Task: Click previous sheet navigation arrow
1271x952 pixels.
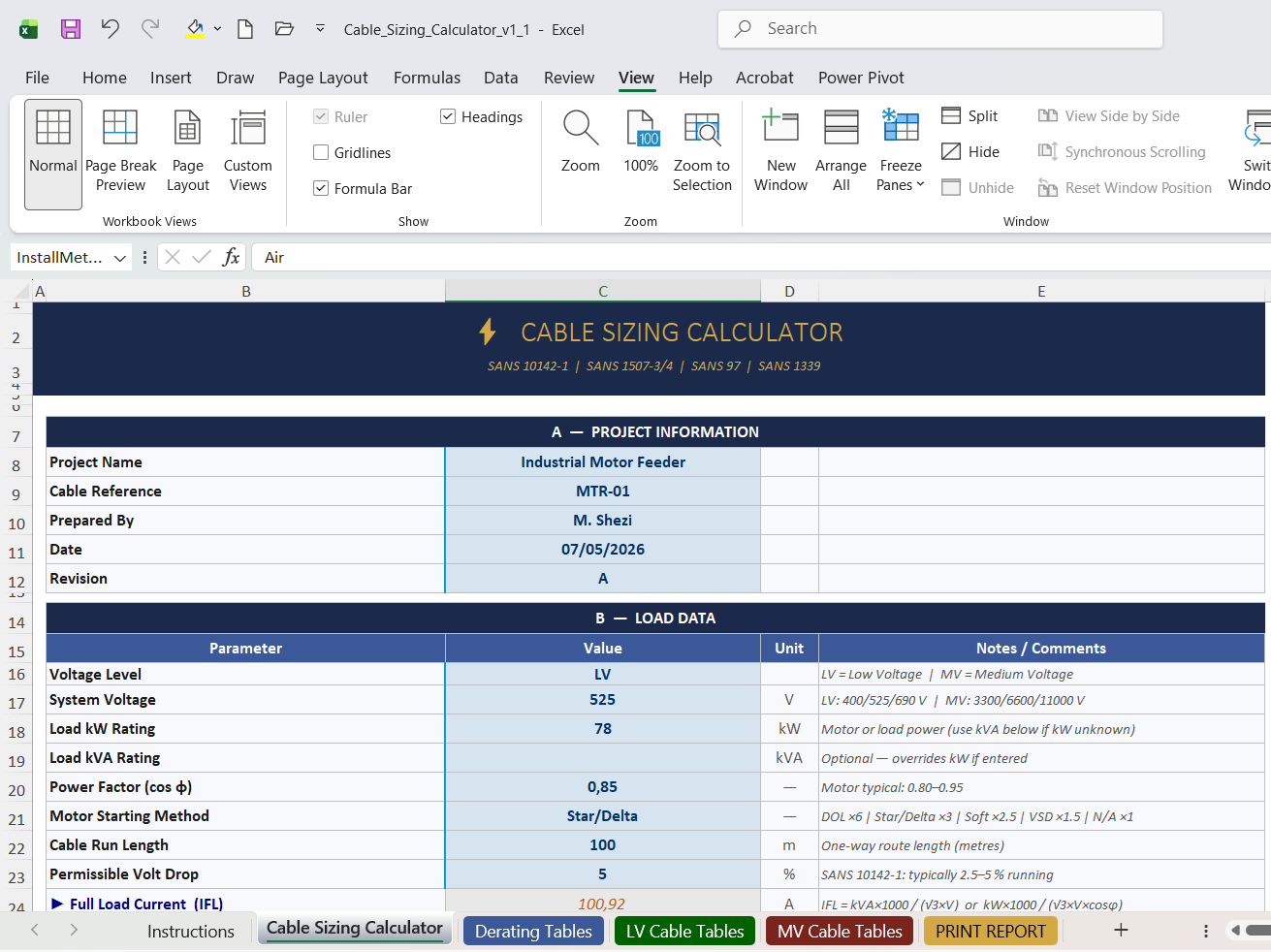Action: point(35,931)
